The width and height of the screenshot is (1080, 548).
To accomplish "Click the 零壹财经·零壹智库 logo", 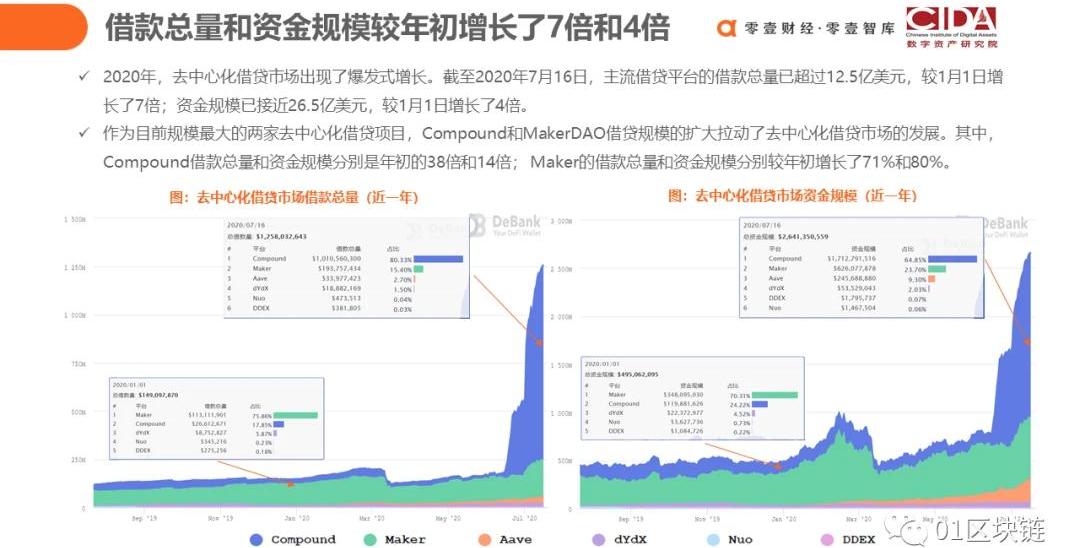I will tap(806, 28).
